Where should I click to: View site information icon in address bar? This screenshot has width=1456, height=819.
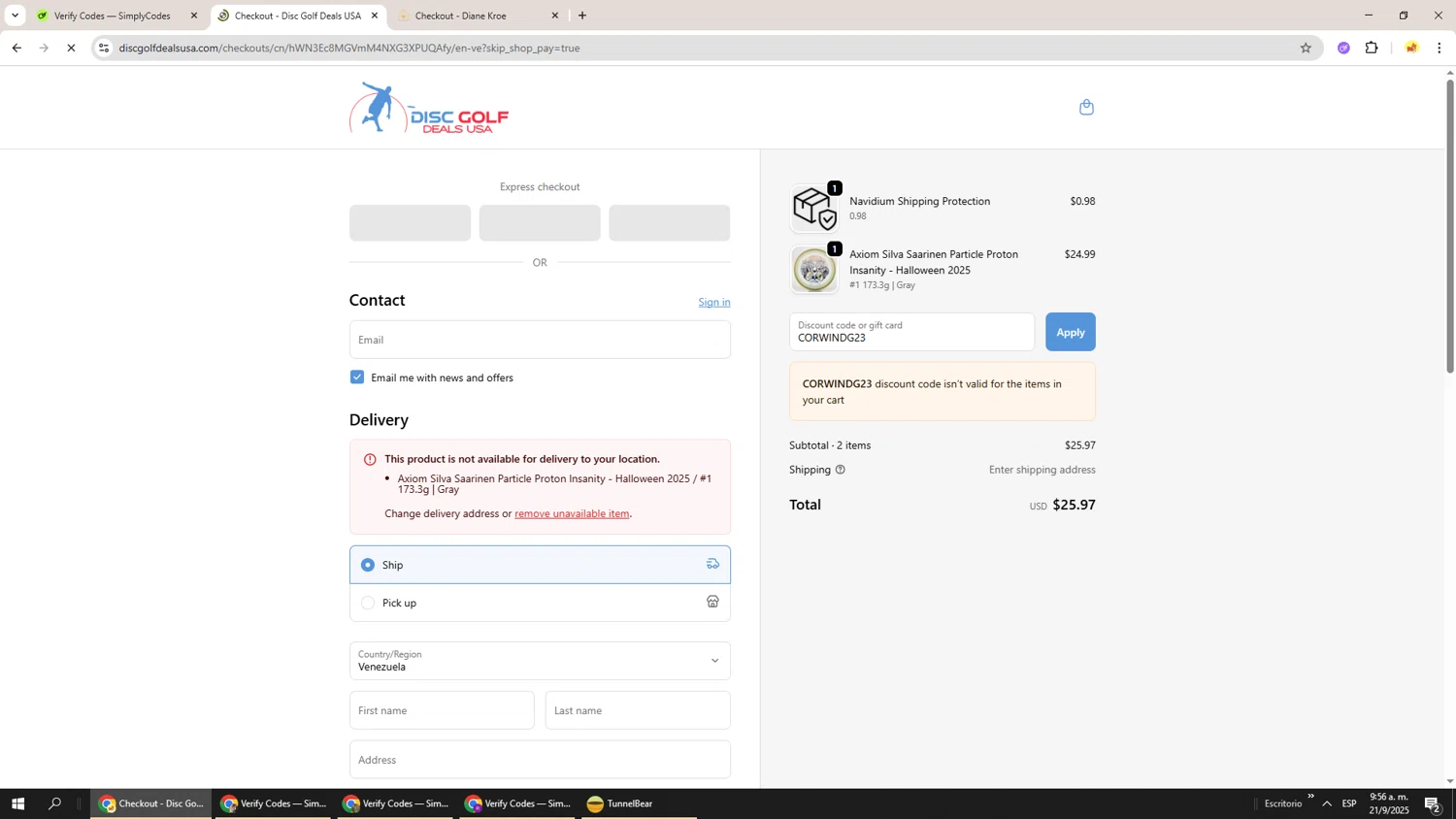[104, 48]
